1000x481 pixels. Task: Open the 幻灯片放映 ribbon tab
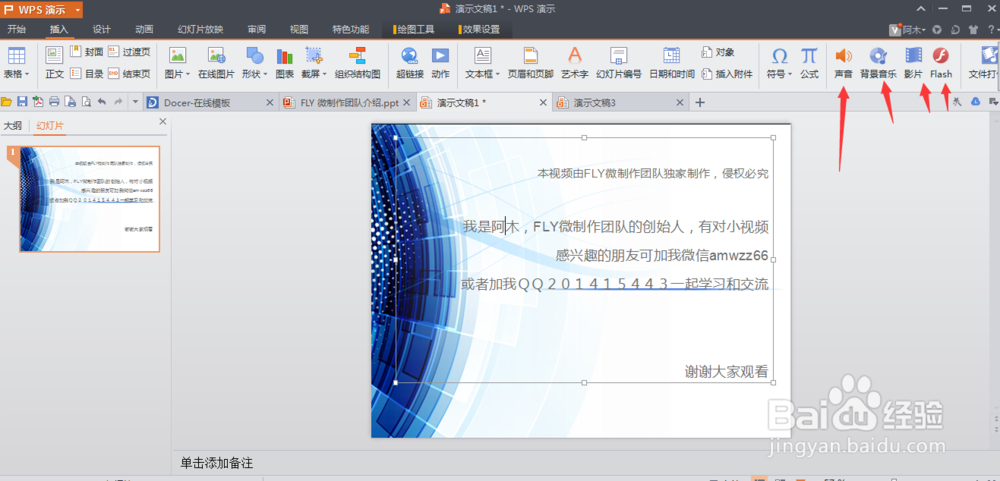(x=200, y=29)
